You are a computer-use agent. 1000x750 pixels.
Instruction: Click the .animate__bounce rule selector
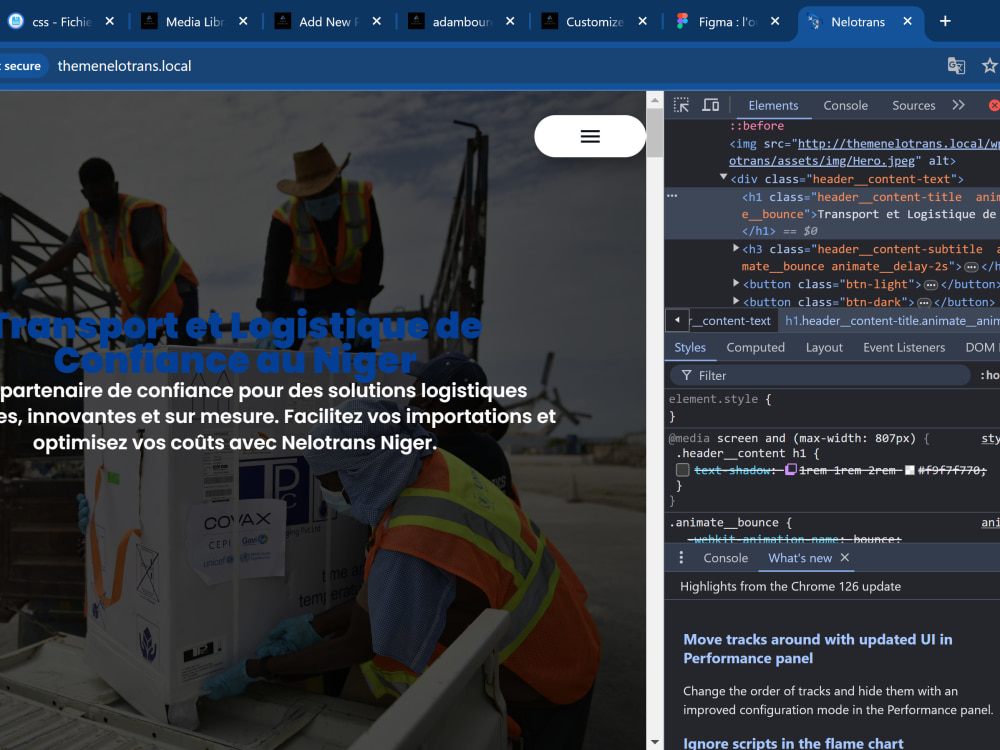click(x=724, y=522)
